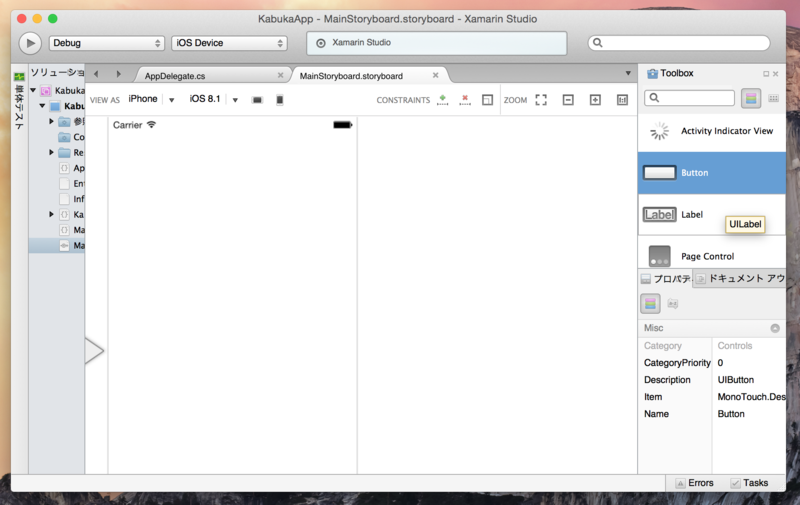This screenshot has width=800, height=505.
Task: Select the Button item in Toolbox
Action: coord(712,173)
